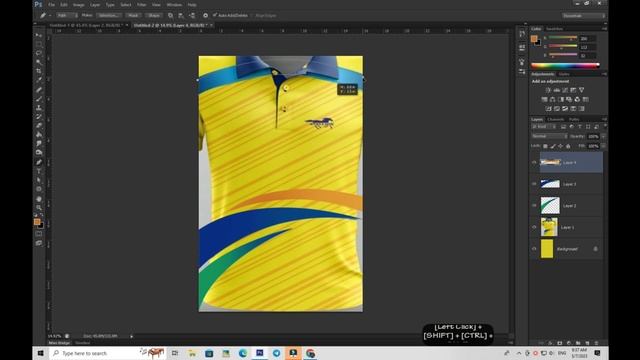The image size is (640, 360).
Task: Select the Rectangular Marquee tool
Action: click(x=39, y=44)
